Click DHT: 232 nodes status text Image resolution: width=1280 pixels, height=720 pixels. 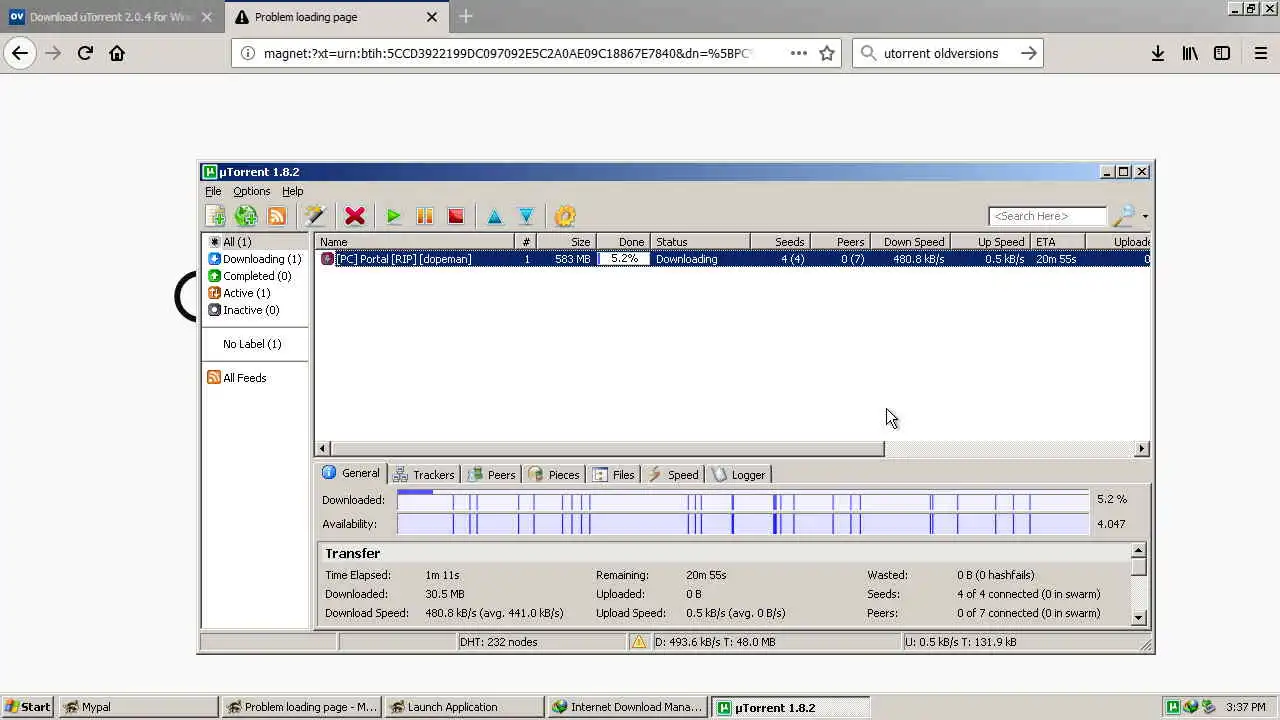pos(498,642)
